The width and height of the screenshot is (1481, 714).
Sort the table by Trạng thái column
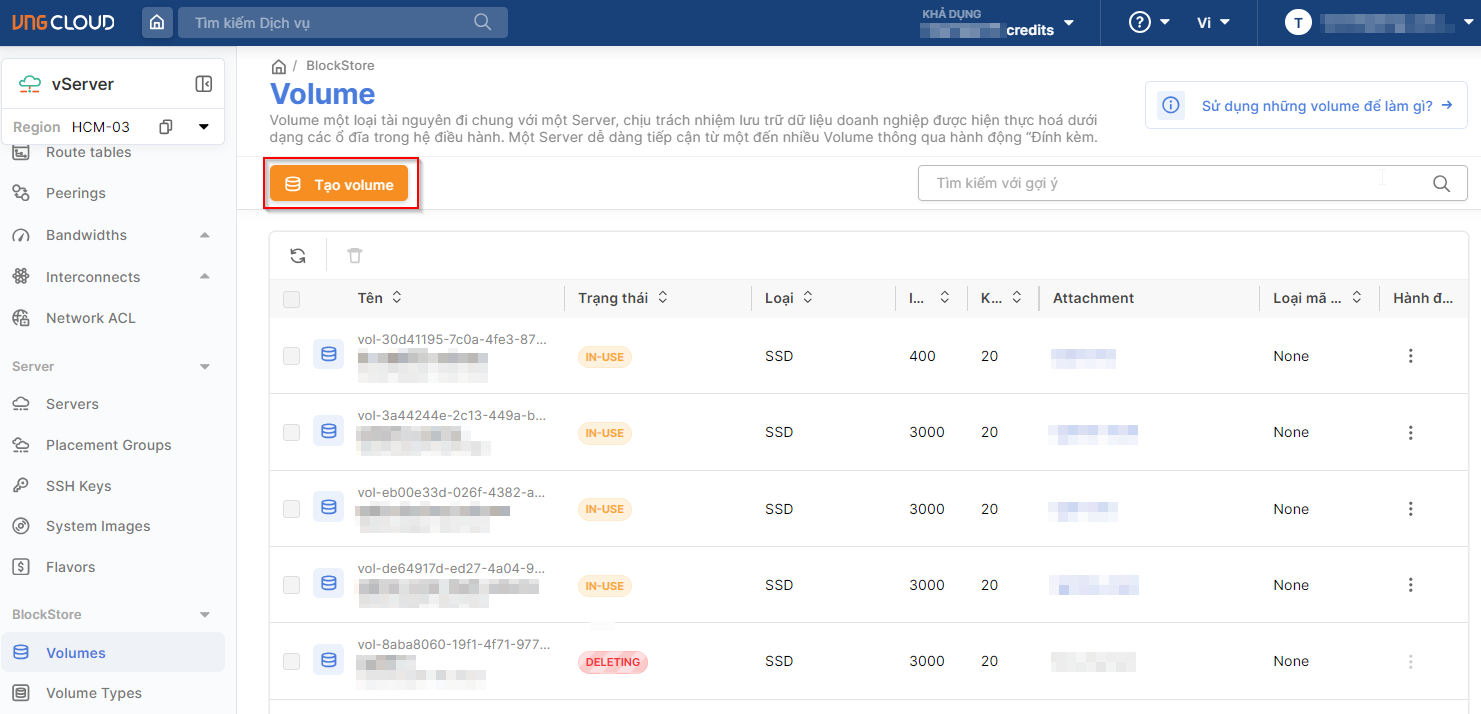(x=662, y=298)
